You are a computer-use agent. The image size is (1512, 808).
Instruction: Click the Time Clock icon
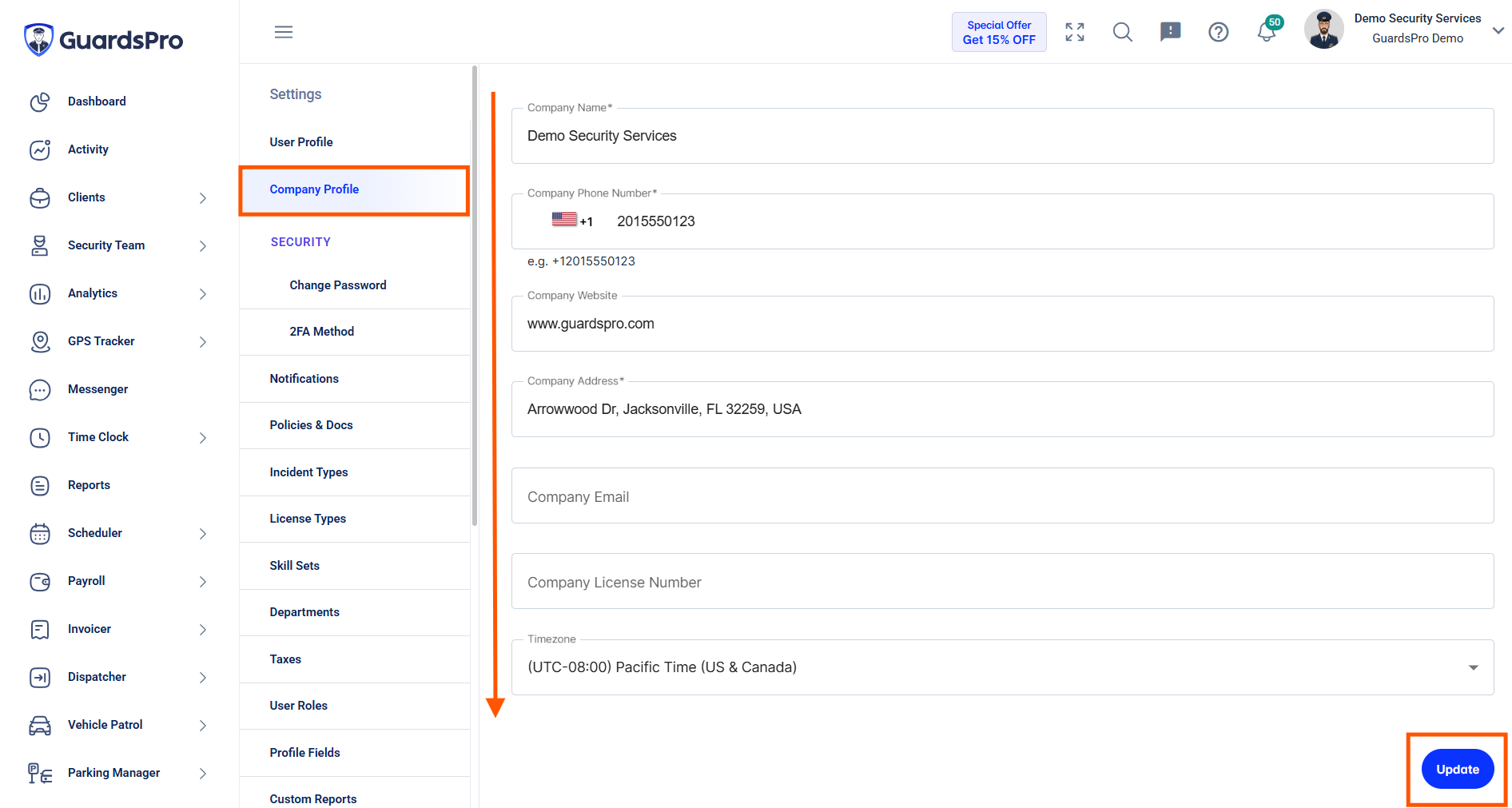pos(40,438)
